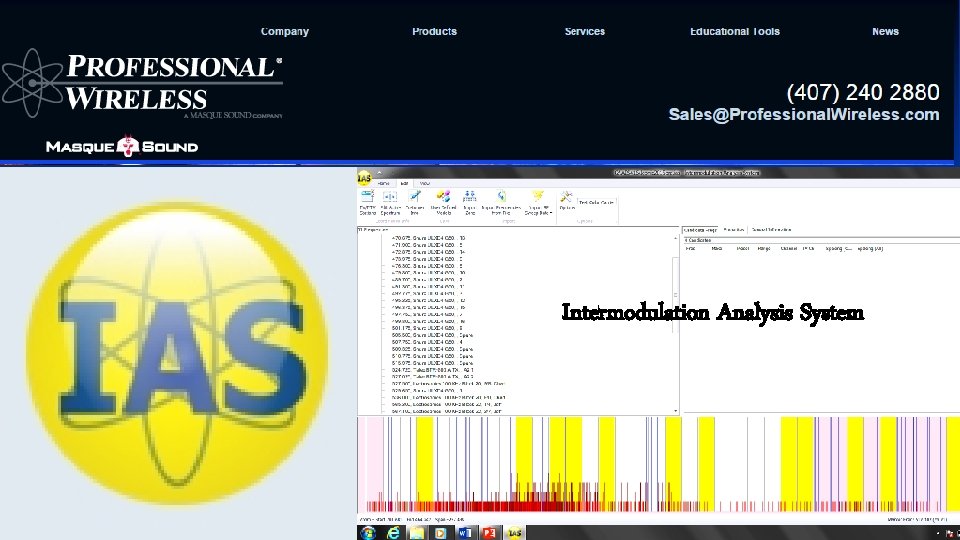Open the News menu

pos(885,31)
